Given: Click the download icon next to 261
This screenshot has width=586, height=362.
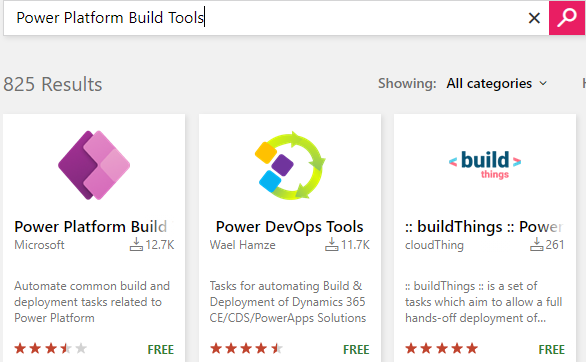Looking at the screenshot, I should click(536, 244).
